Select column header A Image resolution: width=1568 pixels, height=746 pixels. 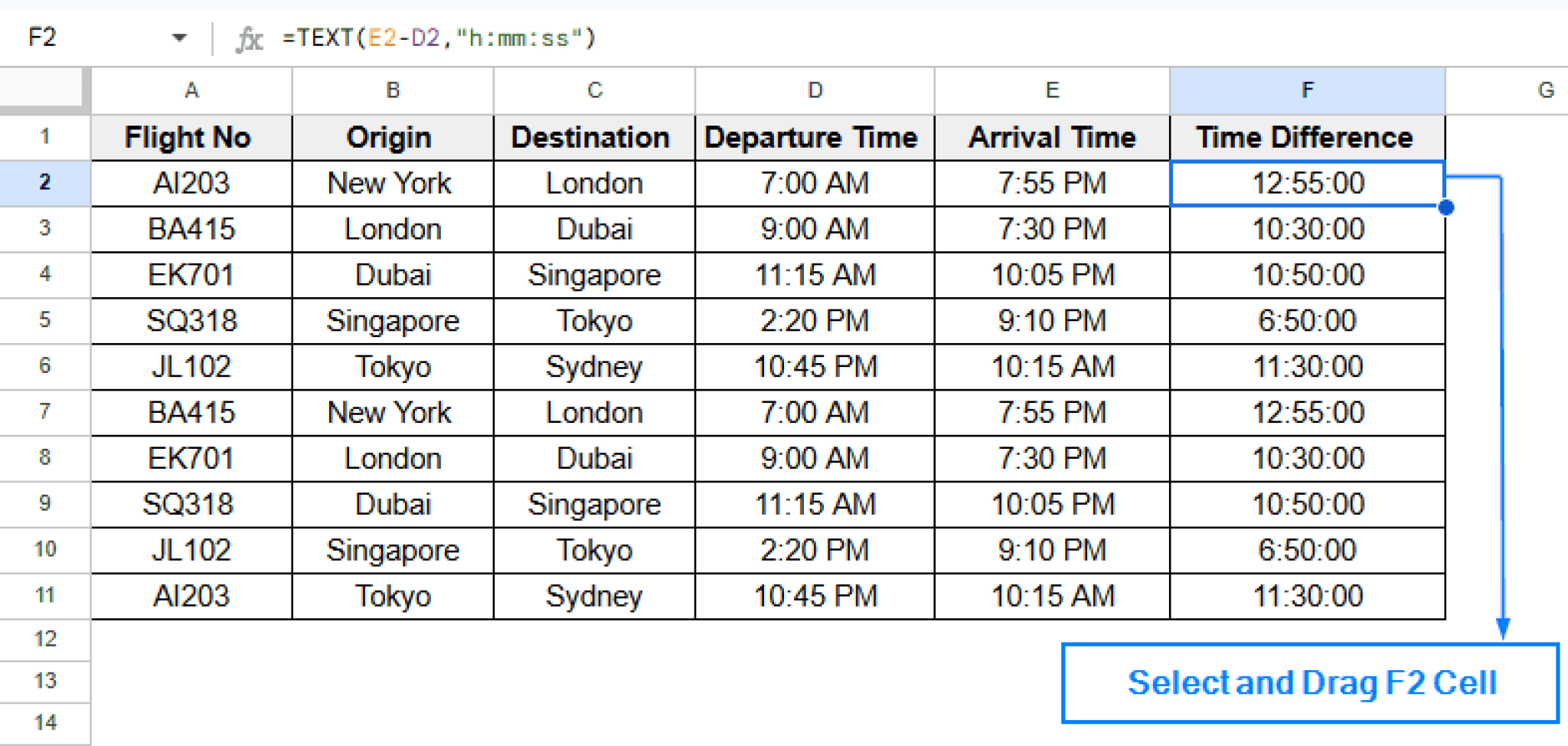191,90
